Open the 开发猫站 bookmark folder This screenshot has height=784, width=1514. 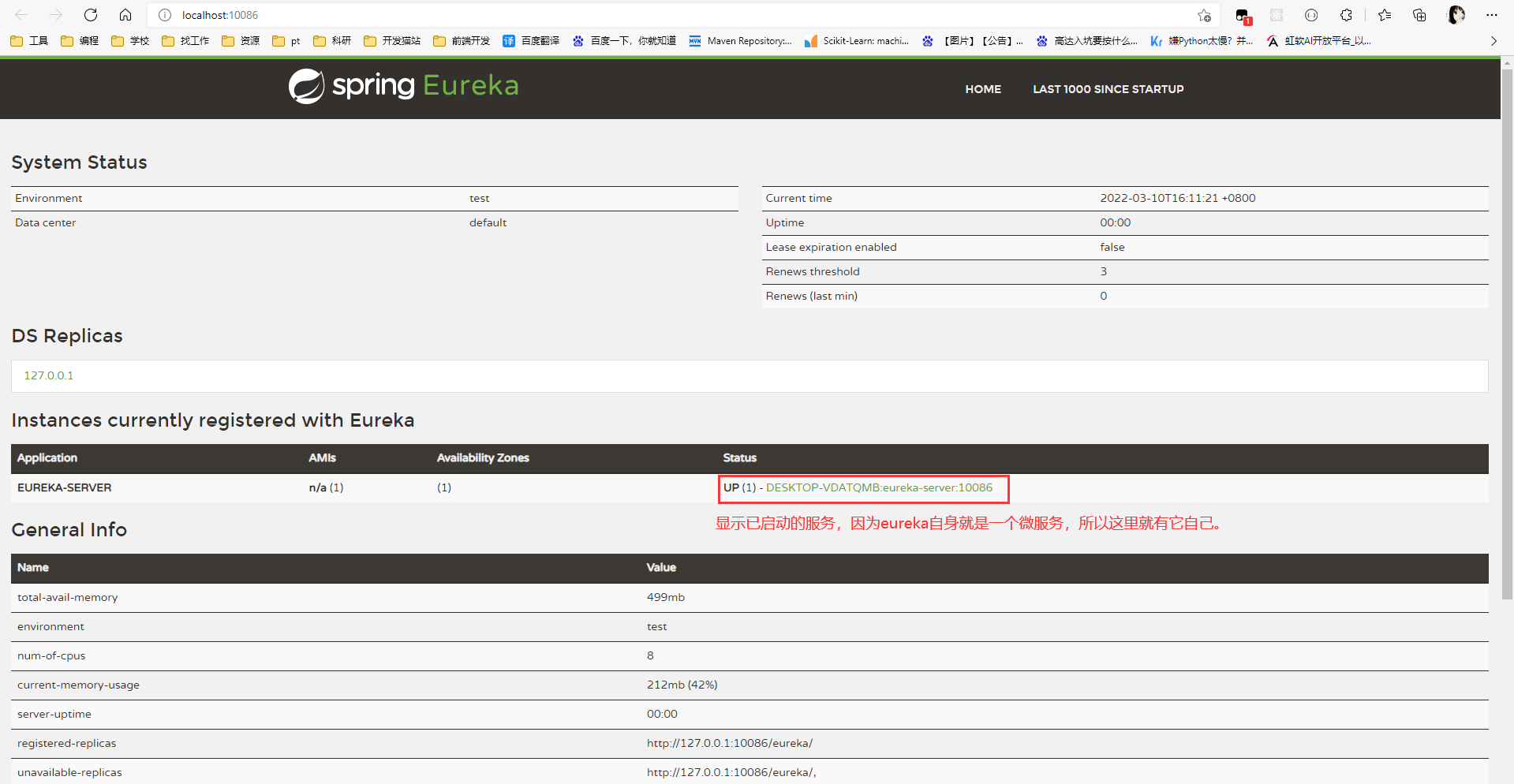pyautogui.click(x=392, y=41)
